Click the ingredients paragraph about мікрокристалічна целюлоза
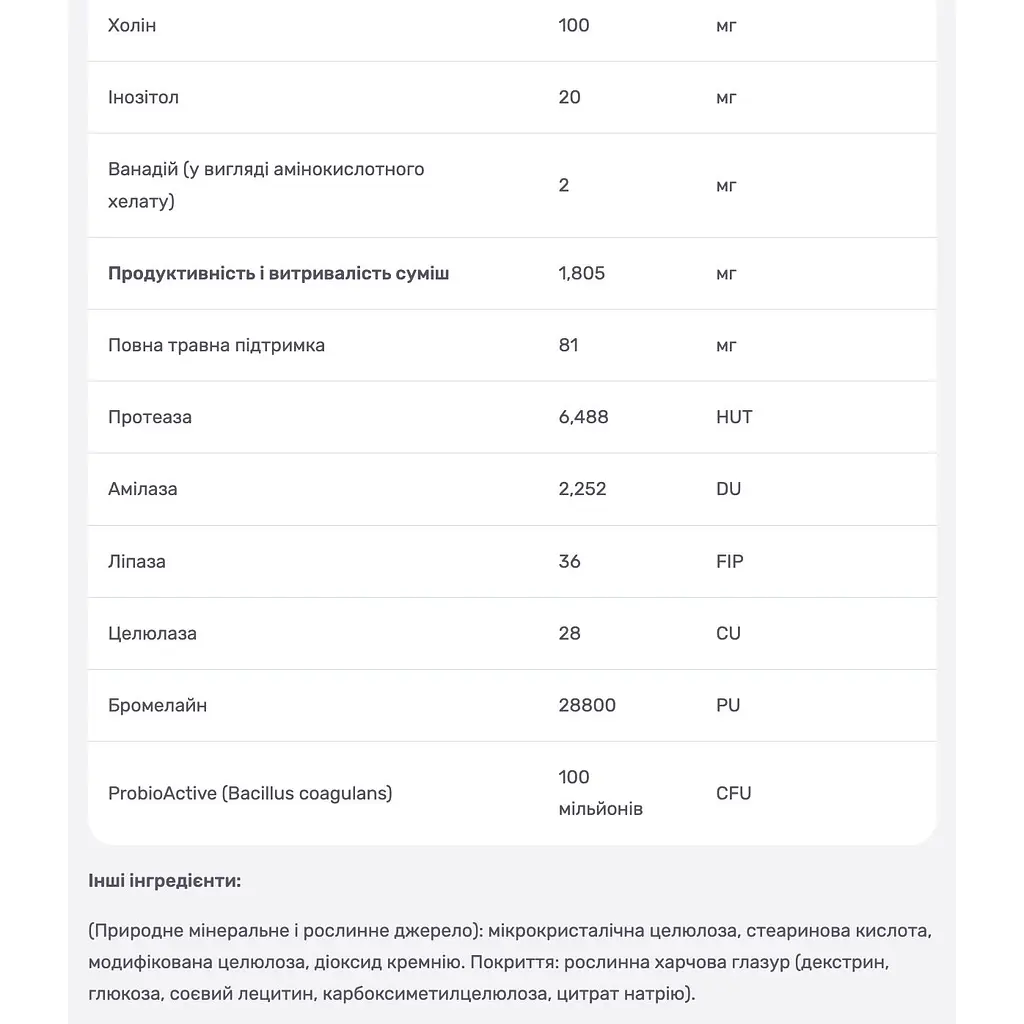1024x1024 pixels. tap(510, 962)
